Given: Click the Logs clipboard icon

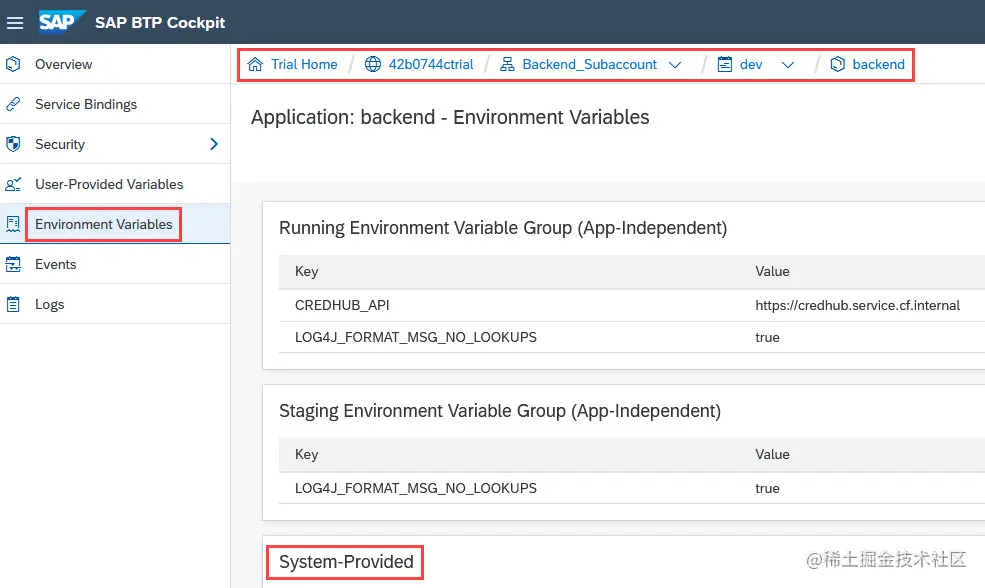Looking at the screenshot, I should point(13,305).
